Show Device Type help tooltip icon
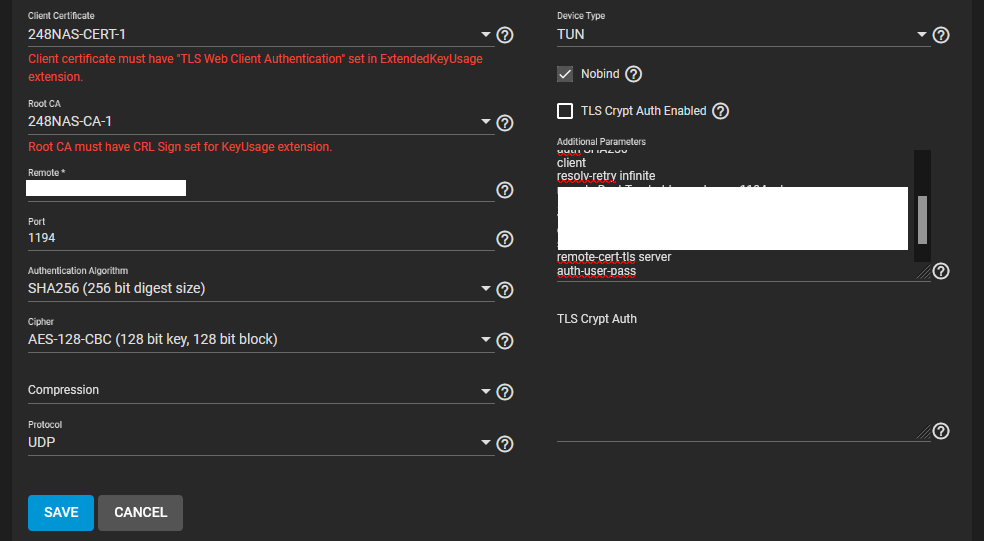The image size is (984, 541). coord(940,35)
